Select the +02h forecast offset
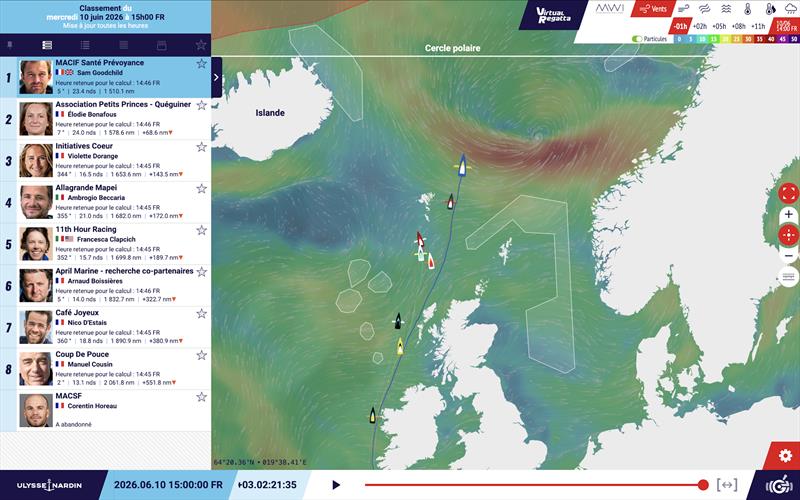Viewport: 800px width, 500px height. [x=700, y=26]
